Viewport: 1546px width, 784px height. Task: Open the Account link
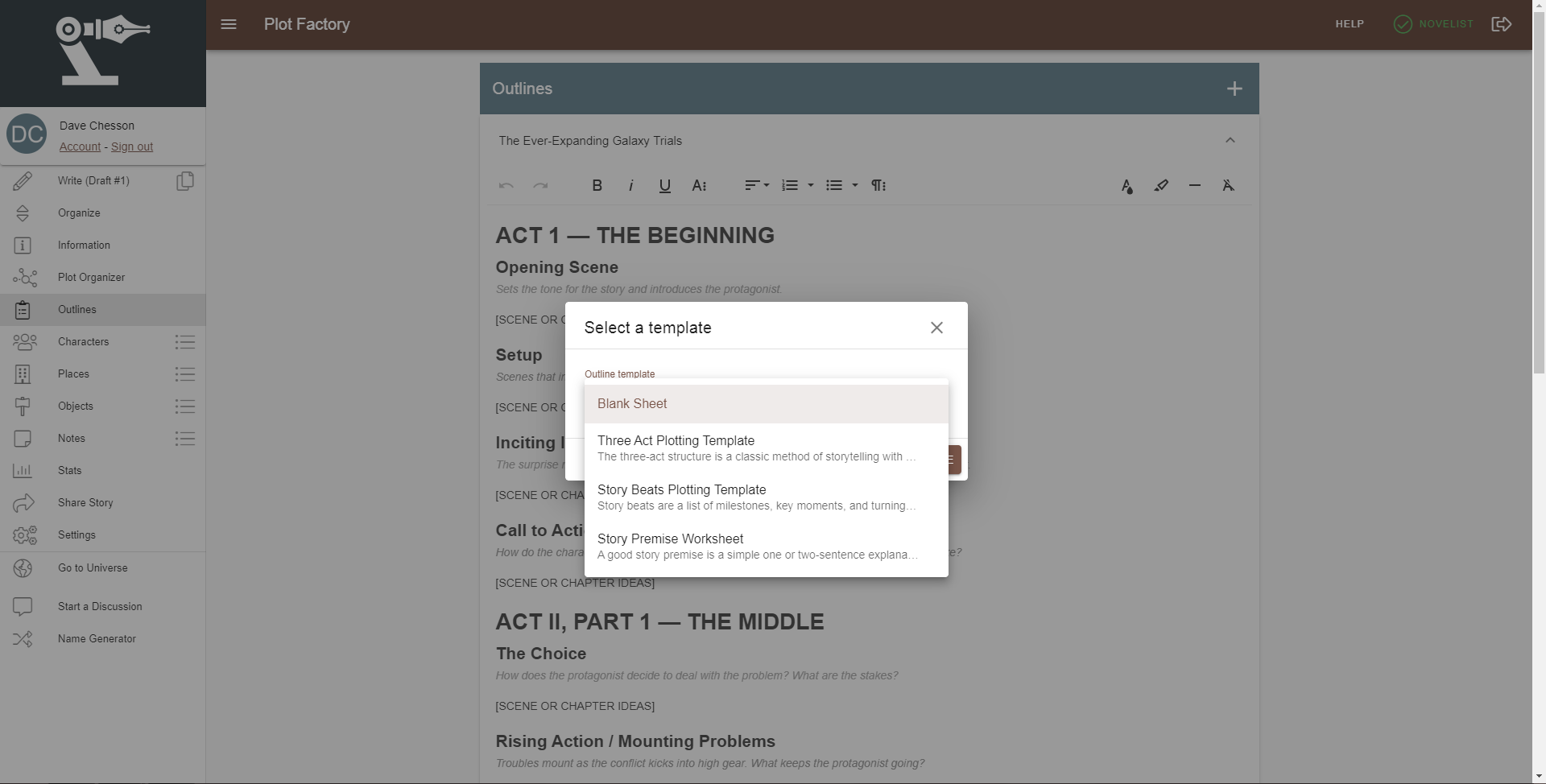coord(79,146)
